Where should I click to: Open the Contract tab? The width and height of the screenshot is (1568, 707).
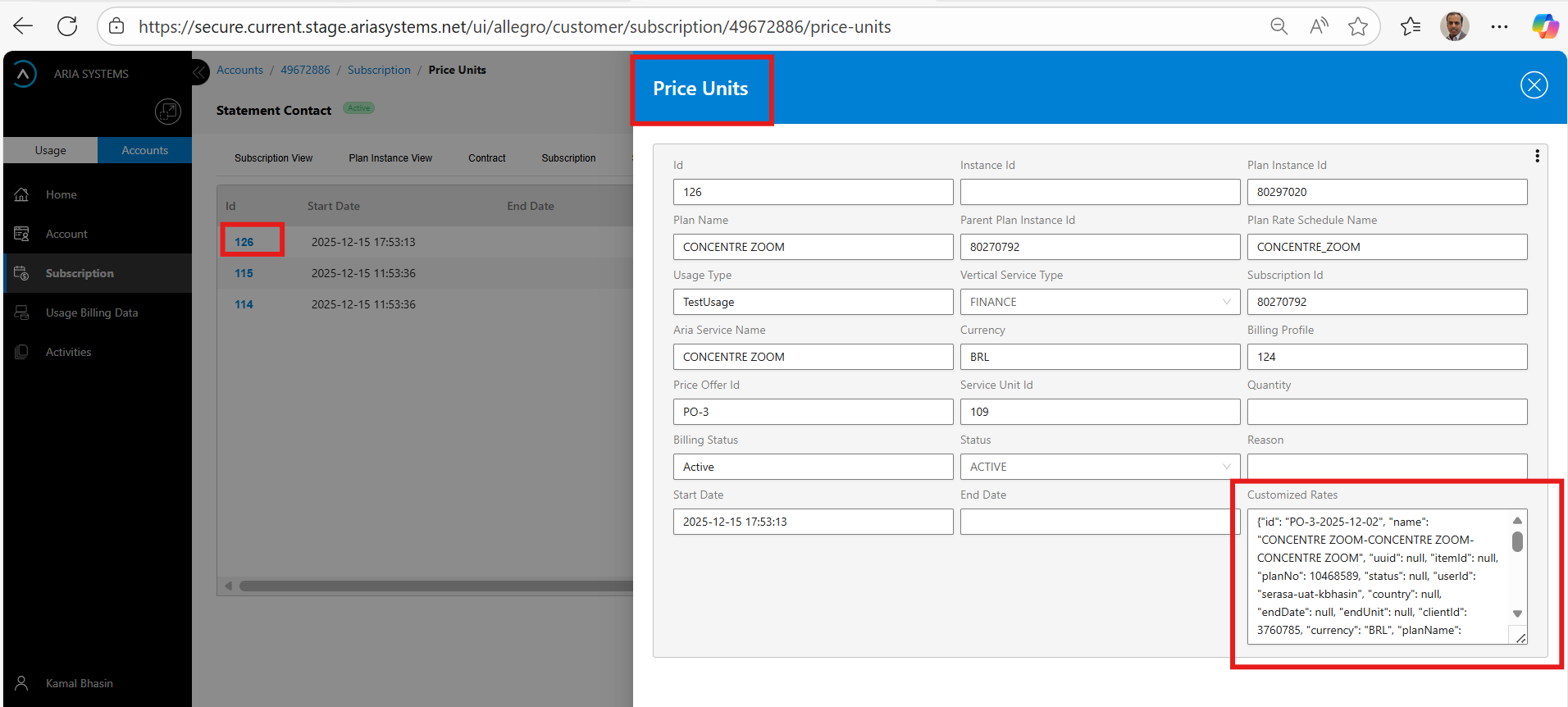click(x=487, y=158)
